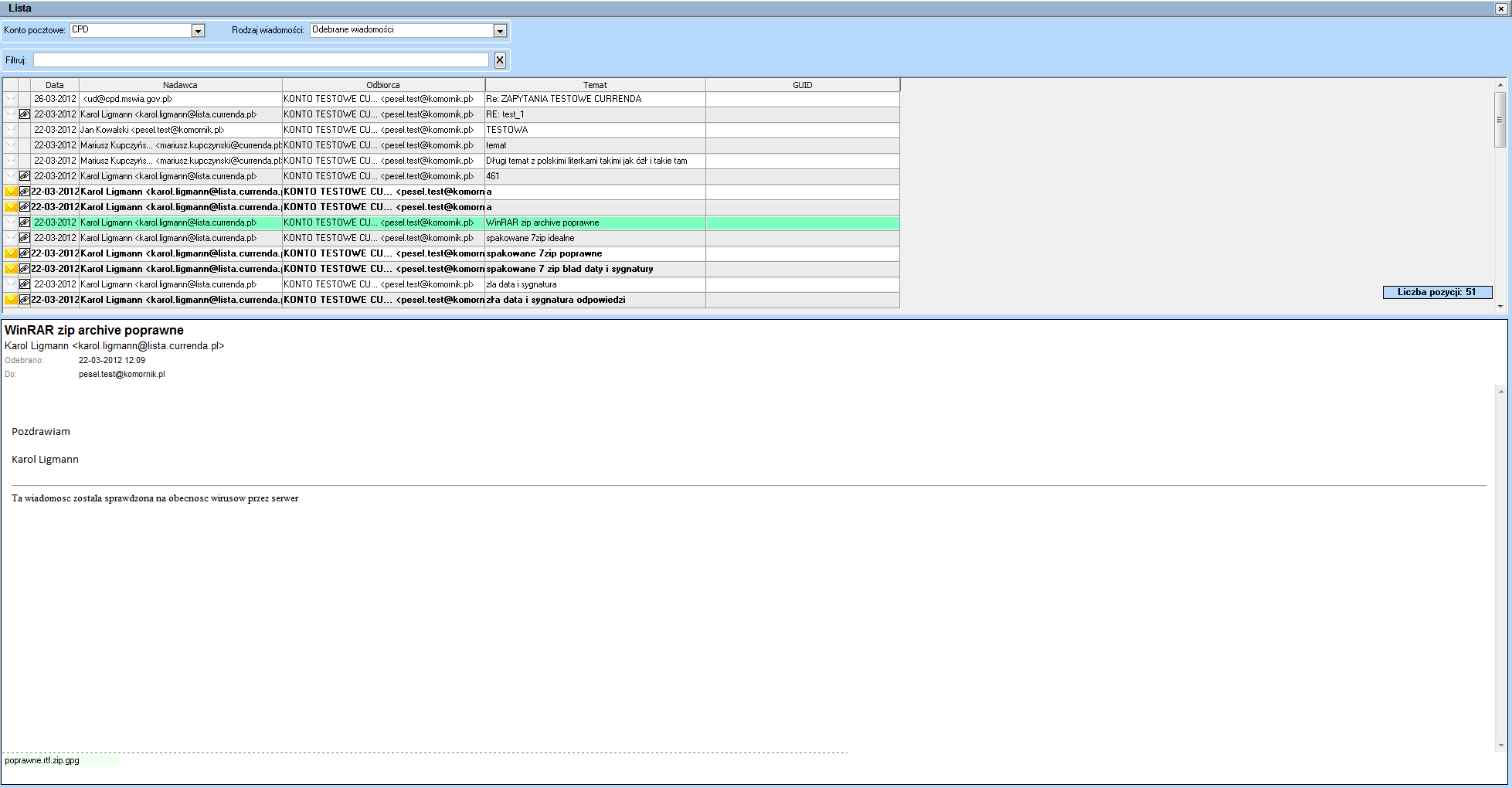Click the yellow unread envelope of 'spakowane 7zip poprawne'
1512x788 pixels.
[x=11, y=253]
